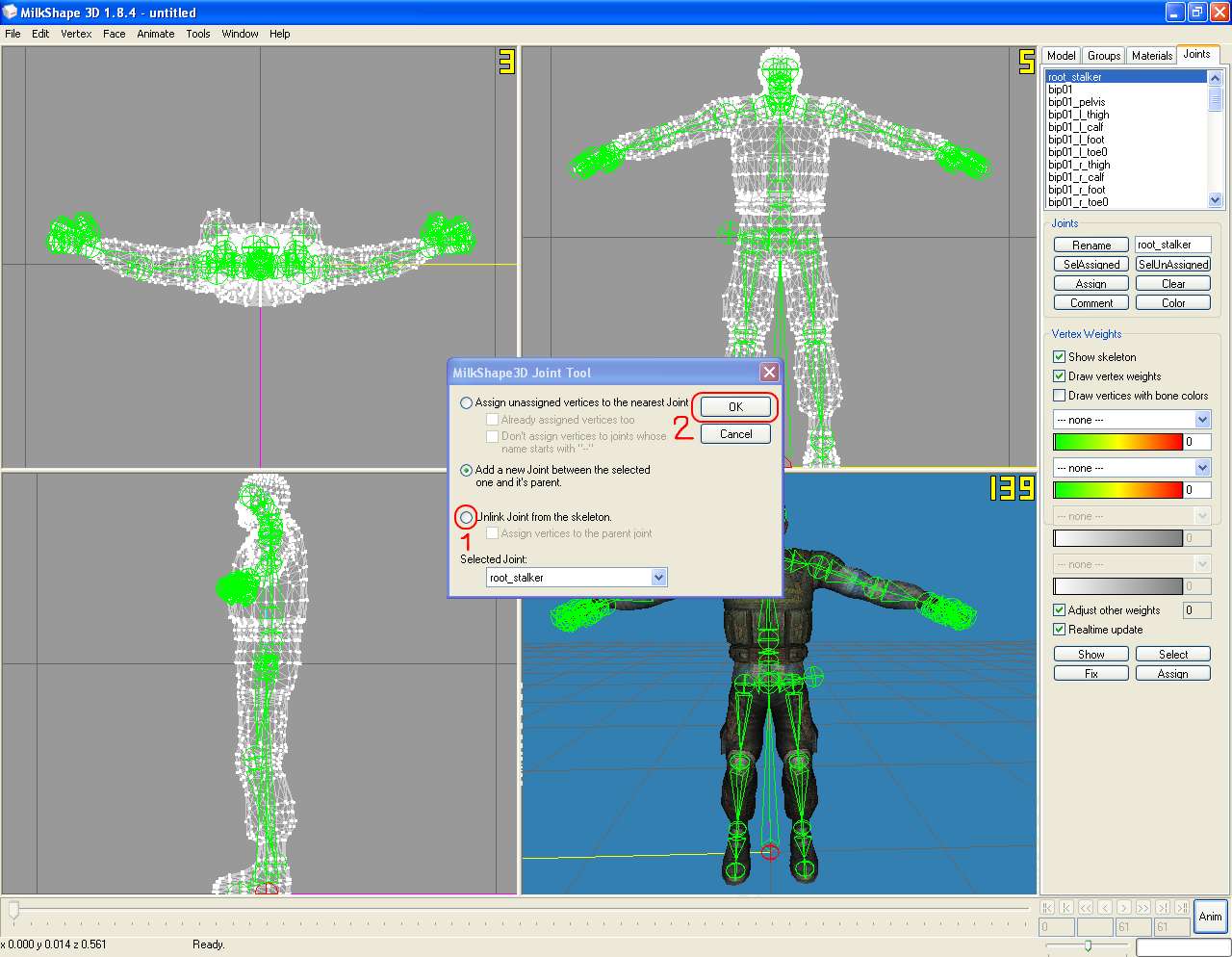Open the Window menu
1232x957 pixels.
240,34
